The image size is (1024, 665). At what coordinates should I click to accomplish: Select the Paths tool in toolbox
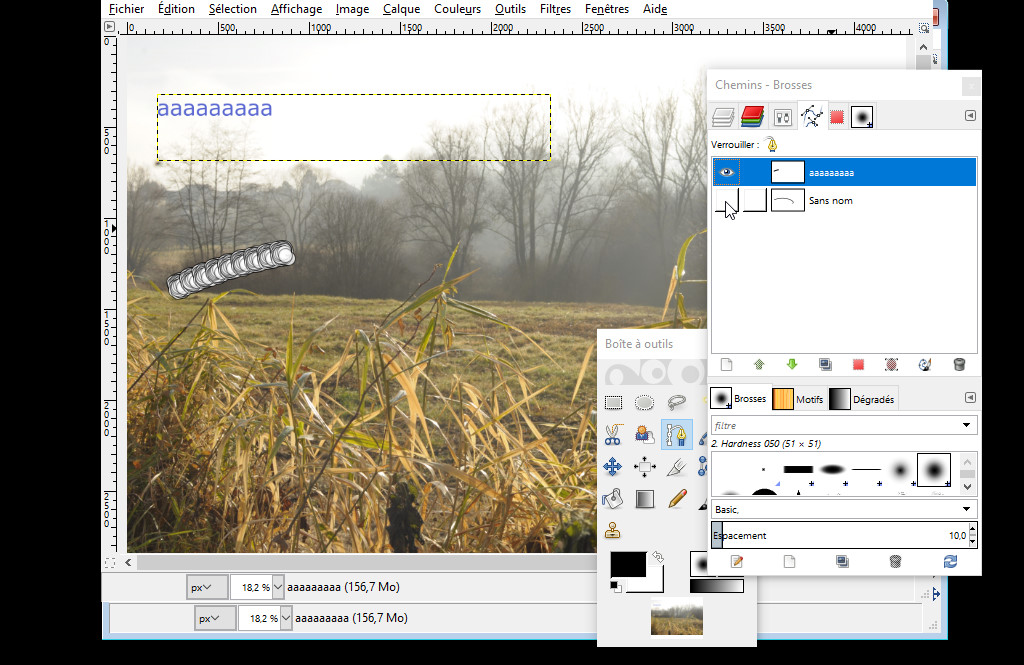[677, 434]
